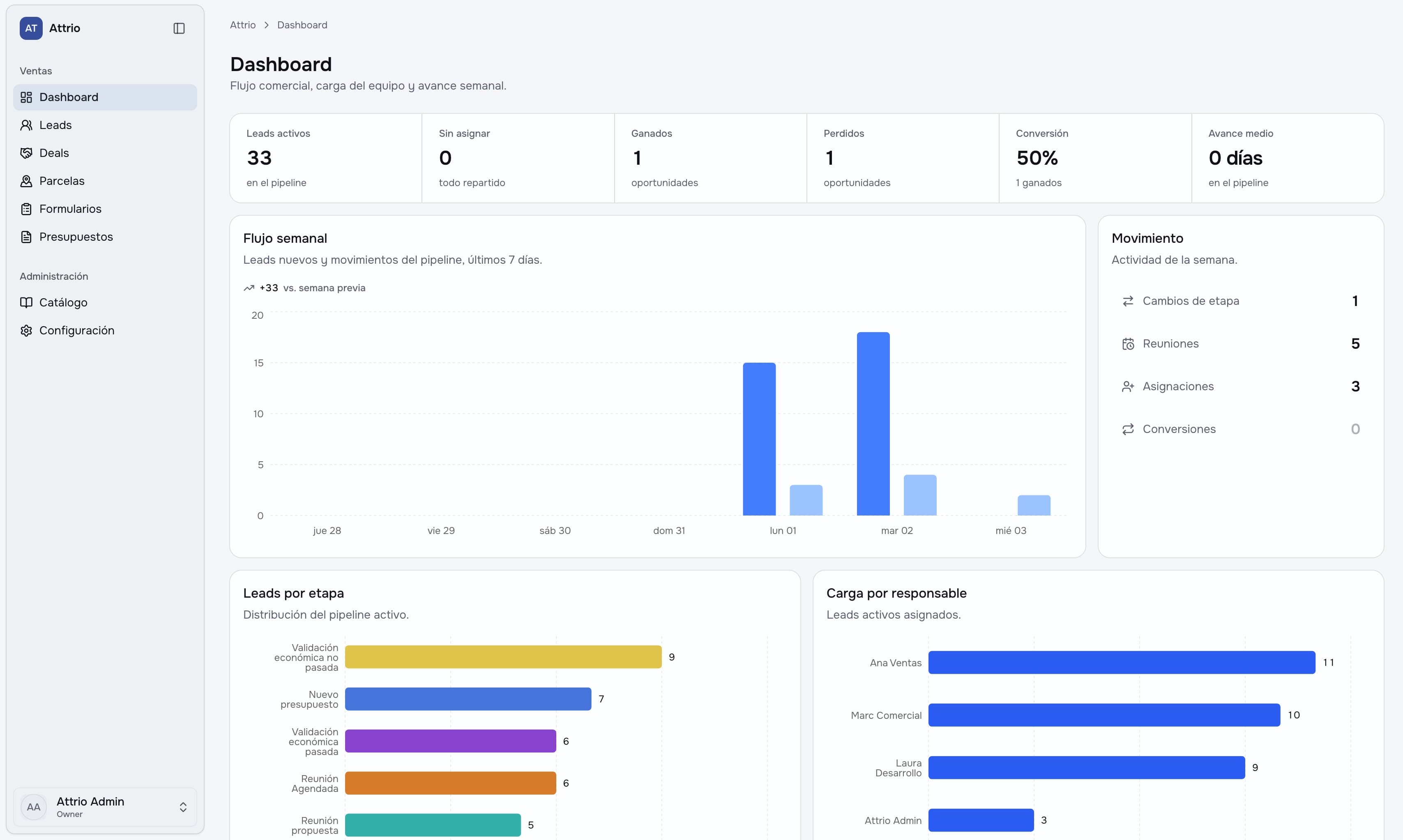1403x840 pixels.
Task: Click the 'Movimiento' heading
Action: pyautogui.click(x=1147, y=238)
